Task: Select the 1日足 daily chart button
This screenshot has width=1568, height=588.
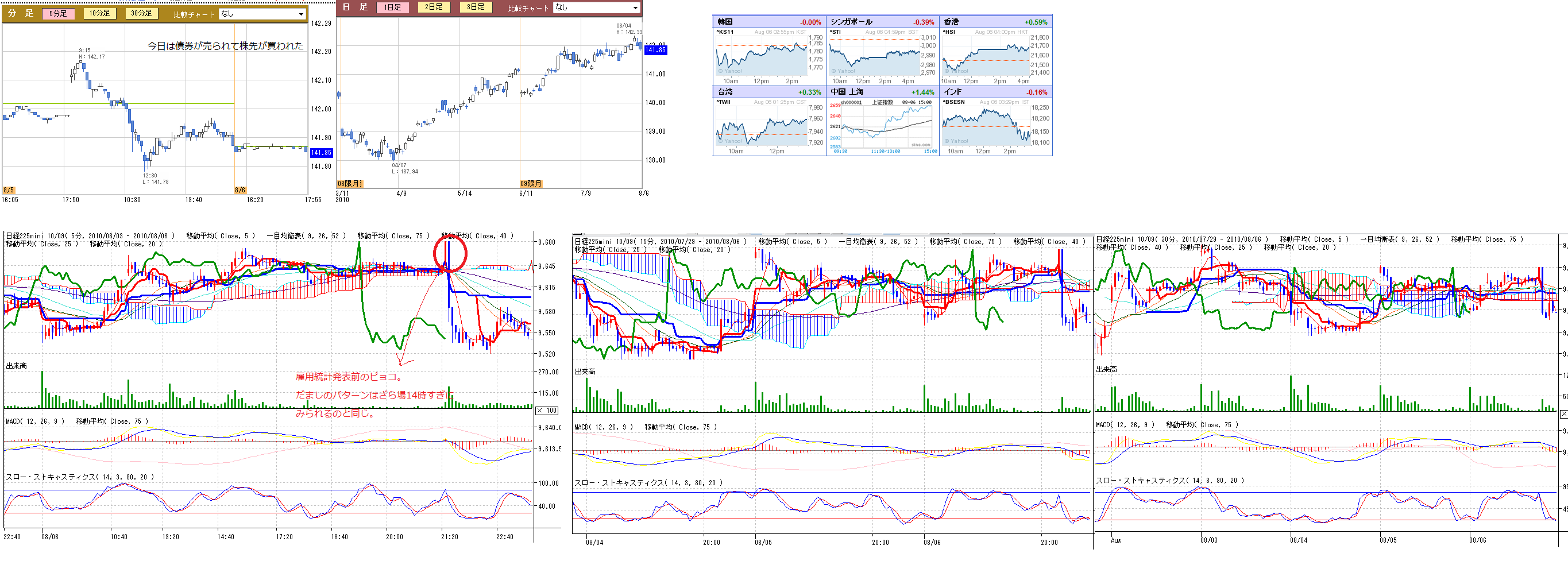Action: coord(393,7)
